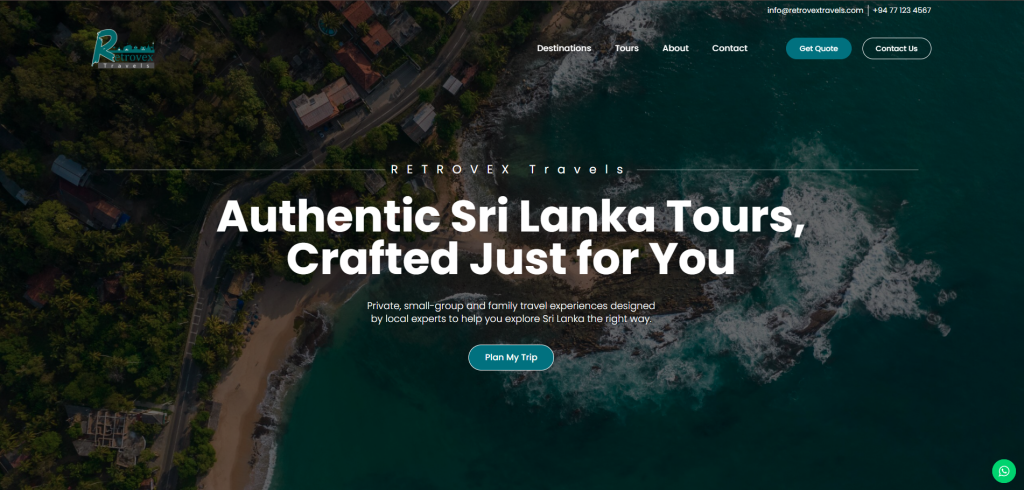
Task: Open the WhatsApp chat icon
Action: pos(1004,471)
